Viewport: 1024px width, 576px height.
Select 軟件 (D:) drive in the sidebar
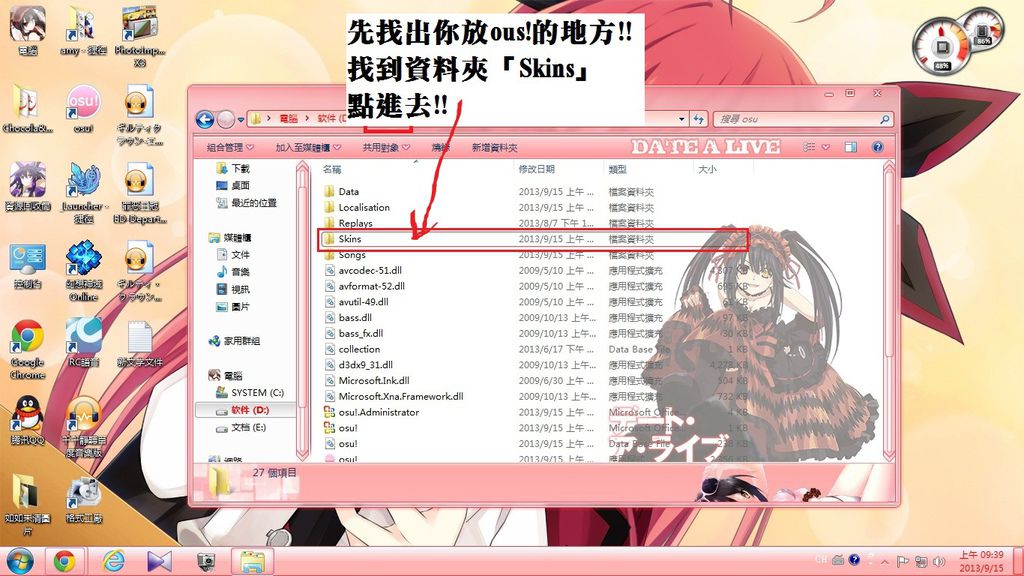[x=245, y=410]
